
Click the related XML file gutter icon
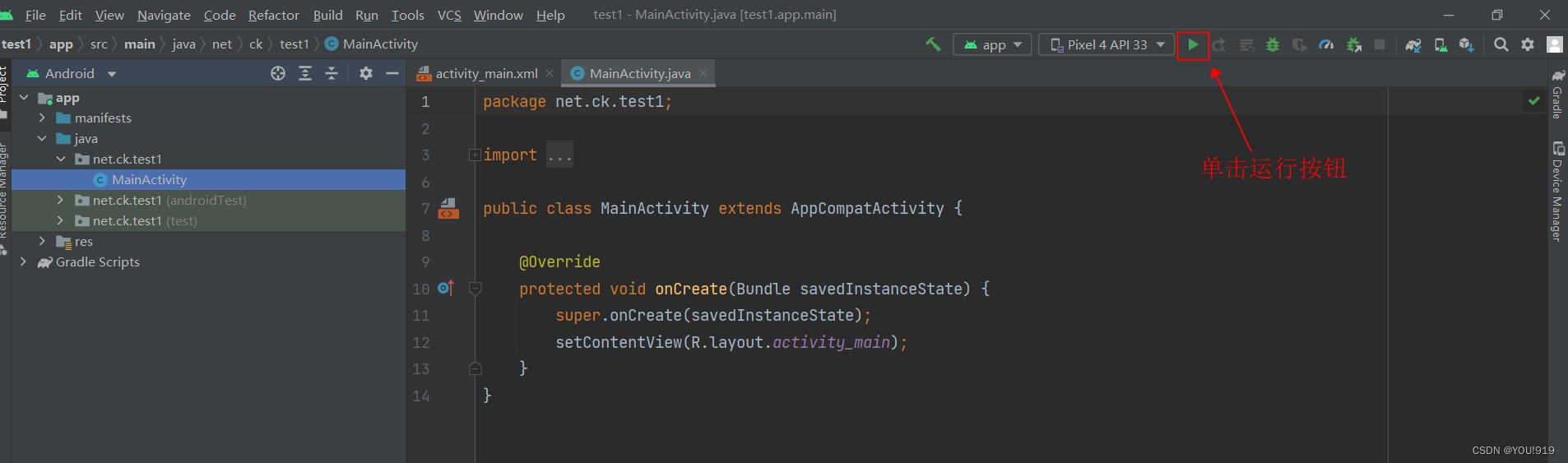(x=448, y=208)
